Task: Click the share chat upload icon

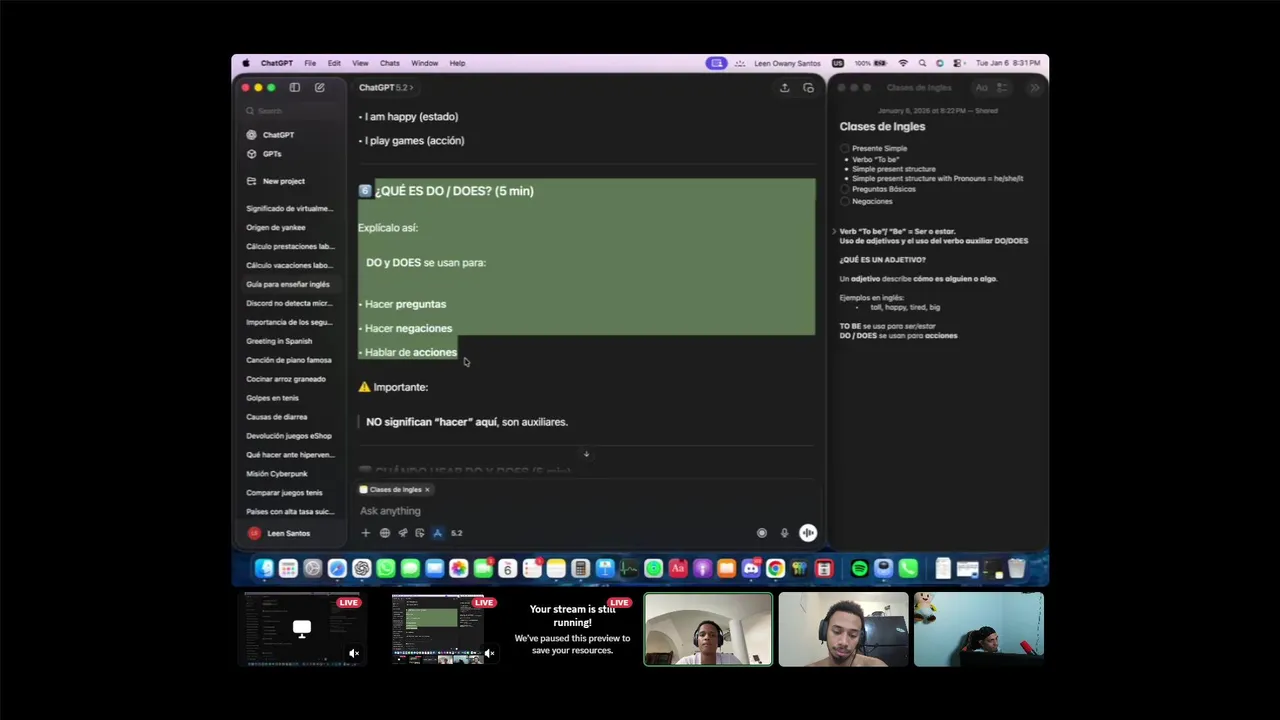Action: [784, 88]
